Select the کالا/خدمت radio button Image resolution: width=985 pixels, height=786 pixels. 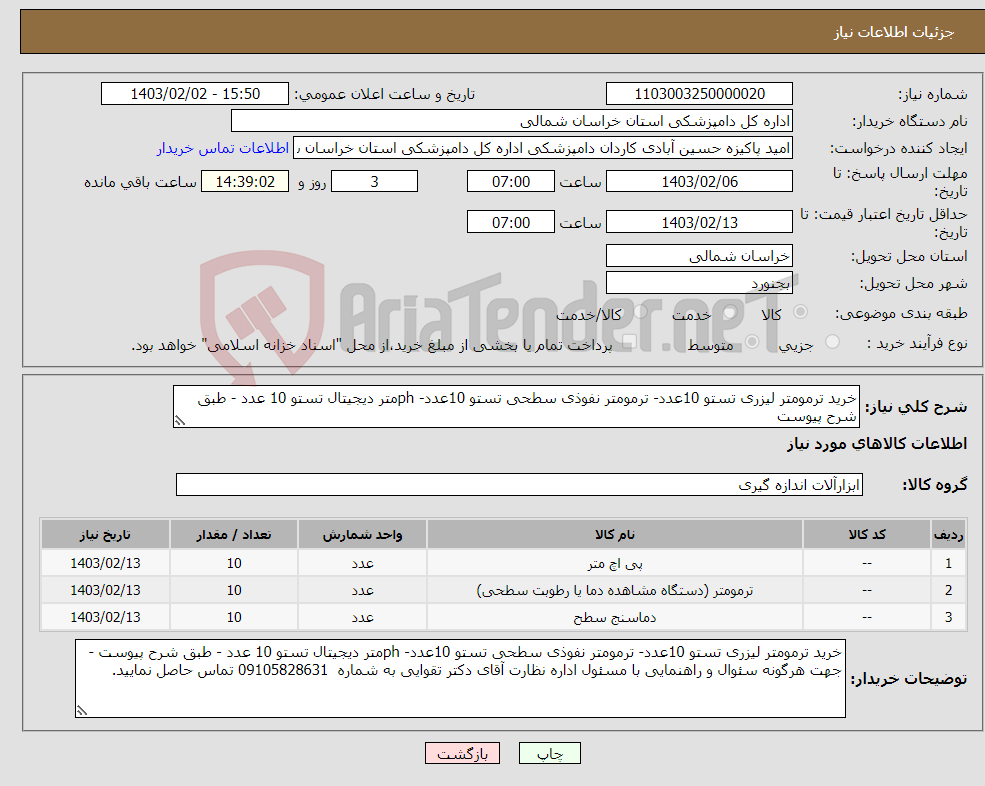coord(640,312)
